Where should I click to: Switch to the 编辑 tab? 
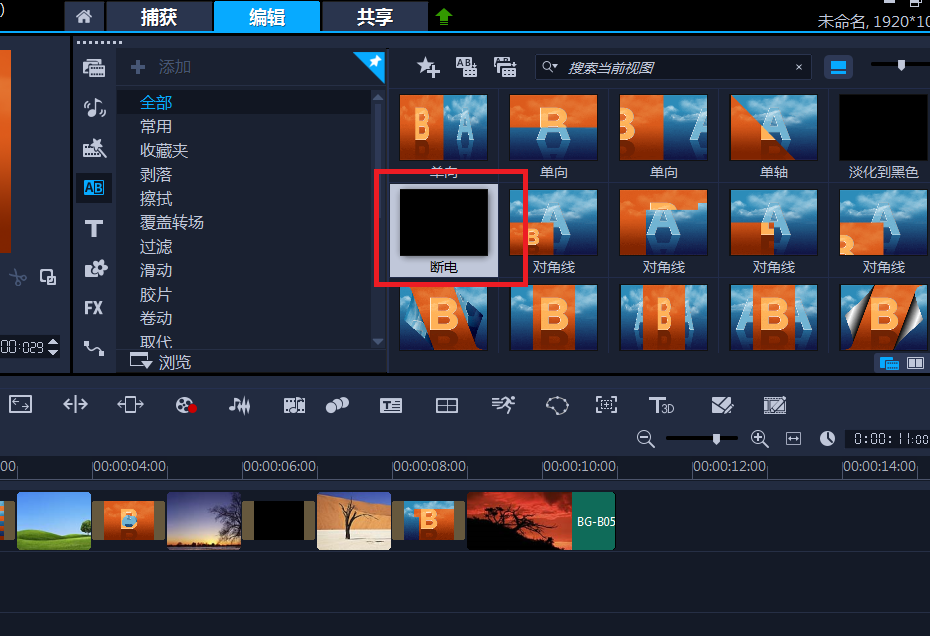[x=267, y=17]
